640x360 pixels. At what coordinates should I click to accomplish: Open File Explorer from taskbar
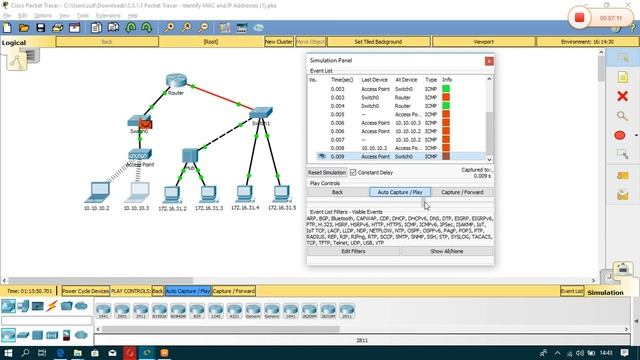[x=77, y=353]
